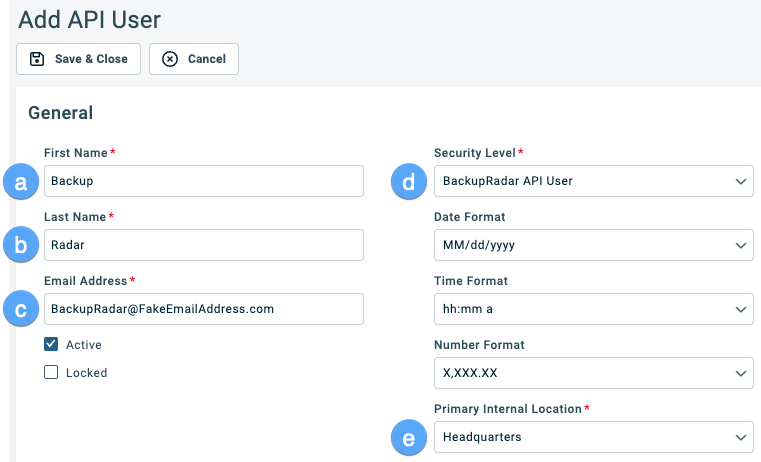Click the 'Date Format' field label

[x=469, y=217]
